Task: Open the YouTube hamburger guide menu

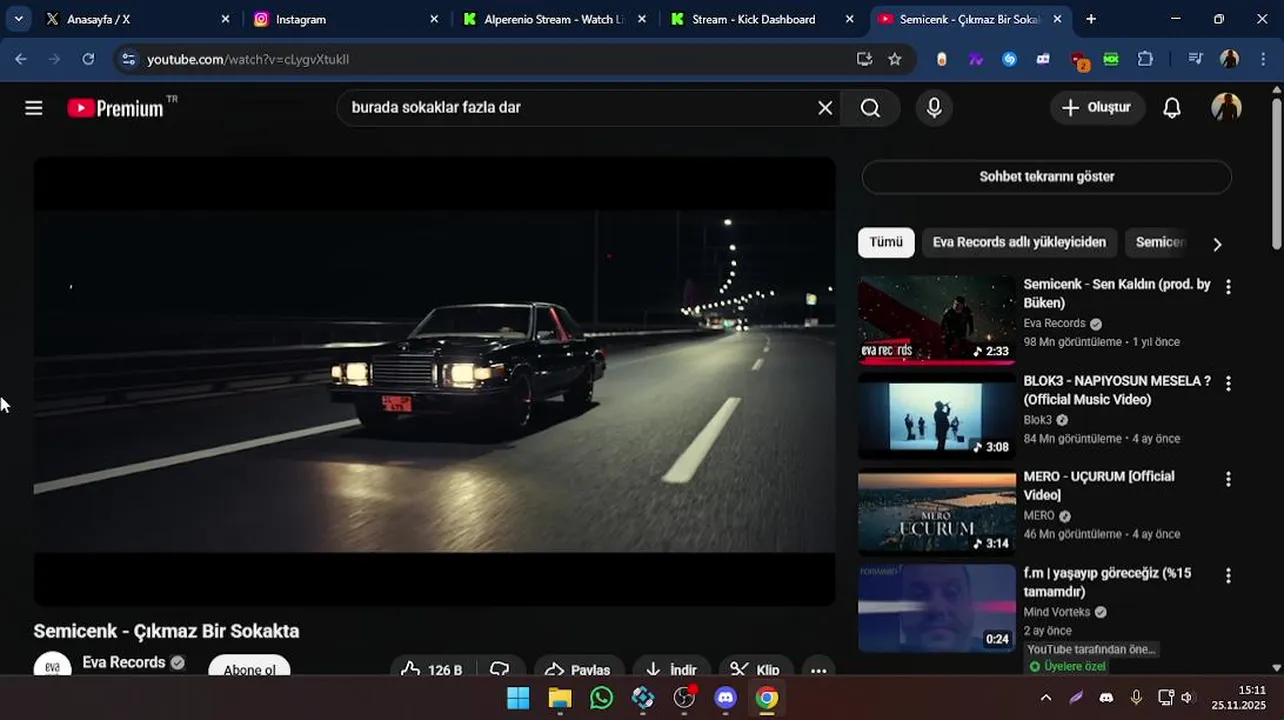Action: coord(34,108)
